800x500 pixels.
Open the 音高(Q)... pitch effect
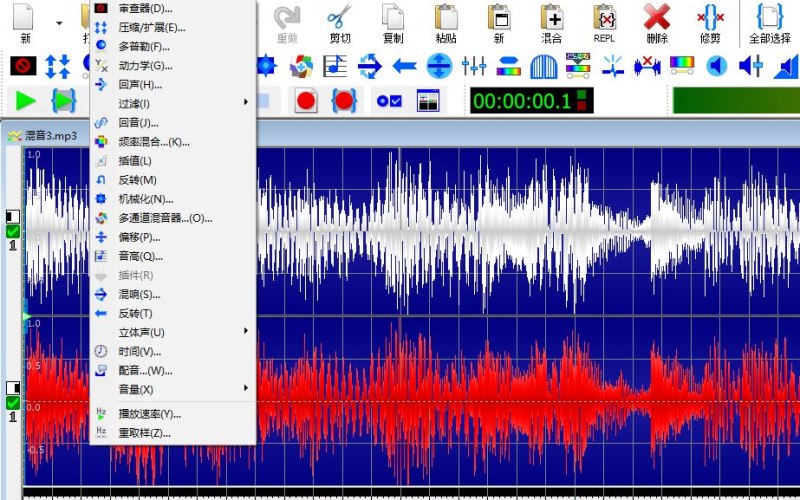click(172, 256)
